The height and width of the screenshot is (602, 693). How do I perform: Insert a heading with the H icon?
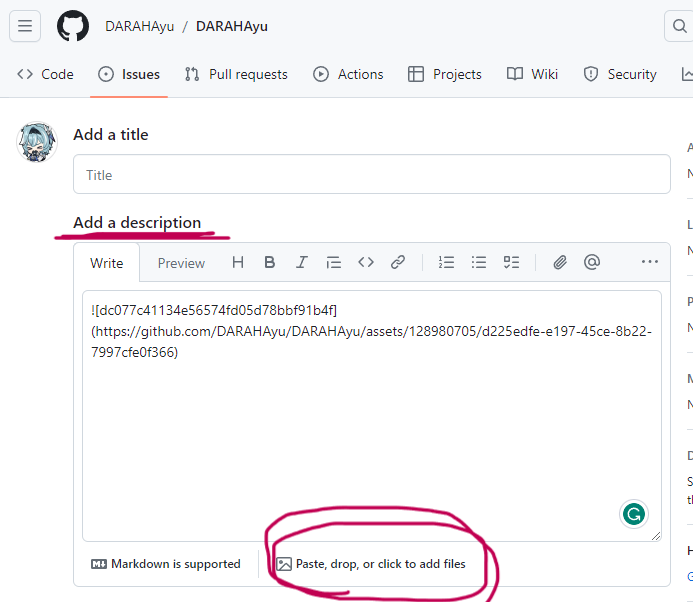coord(238,263)
